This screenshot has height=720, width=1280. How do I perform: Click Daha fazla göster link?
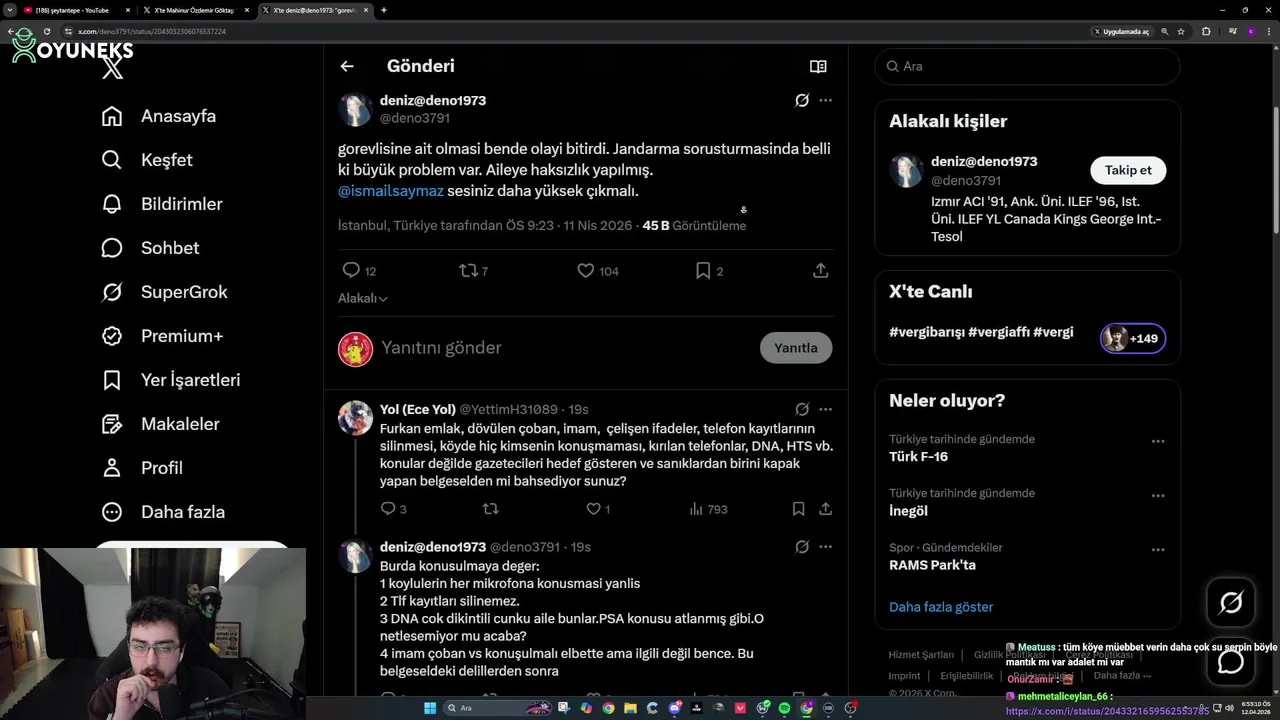[941, 607]
